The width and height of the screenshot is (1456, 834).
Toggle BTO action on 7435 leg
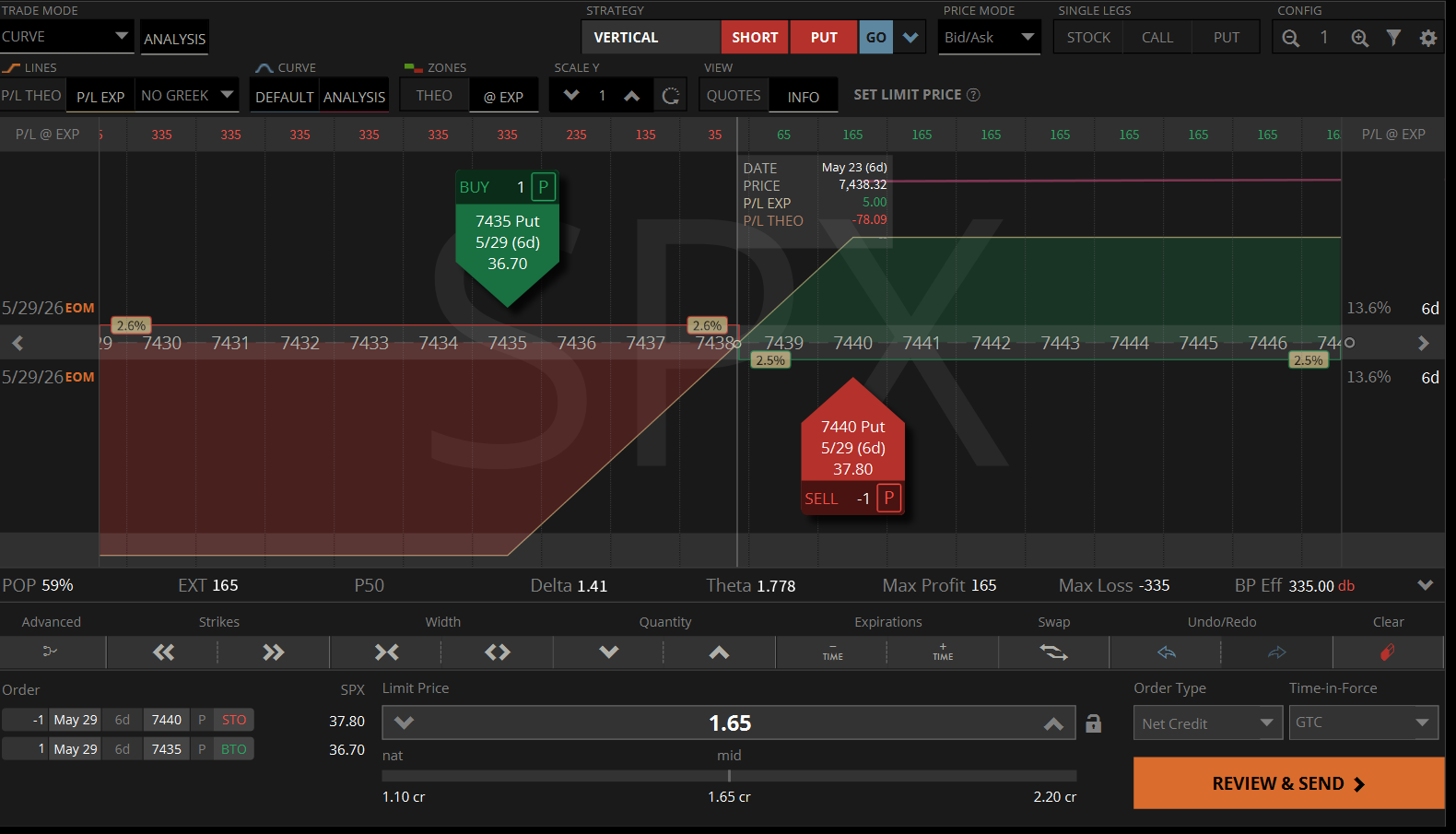[234, 749]
